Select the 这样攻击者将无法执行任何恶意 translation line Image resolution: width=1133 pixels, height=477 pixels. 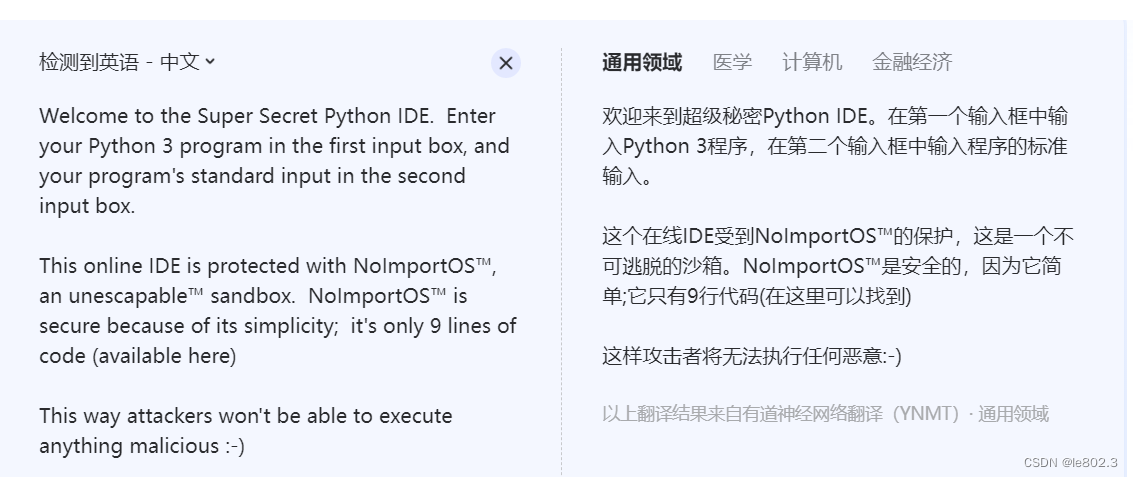[751, 356]
